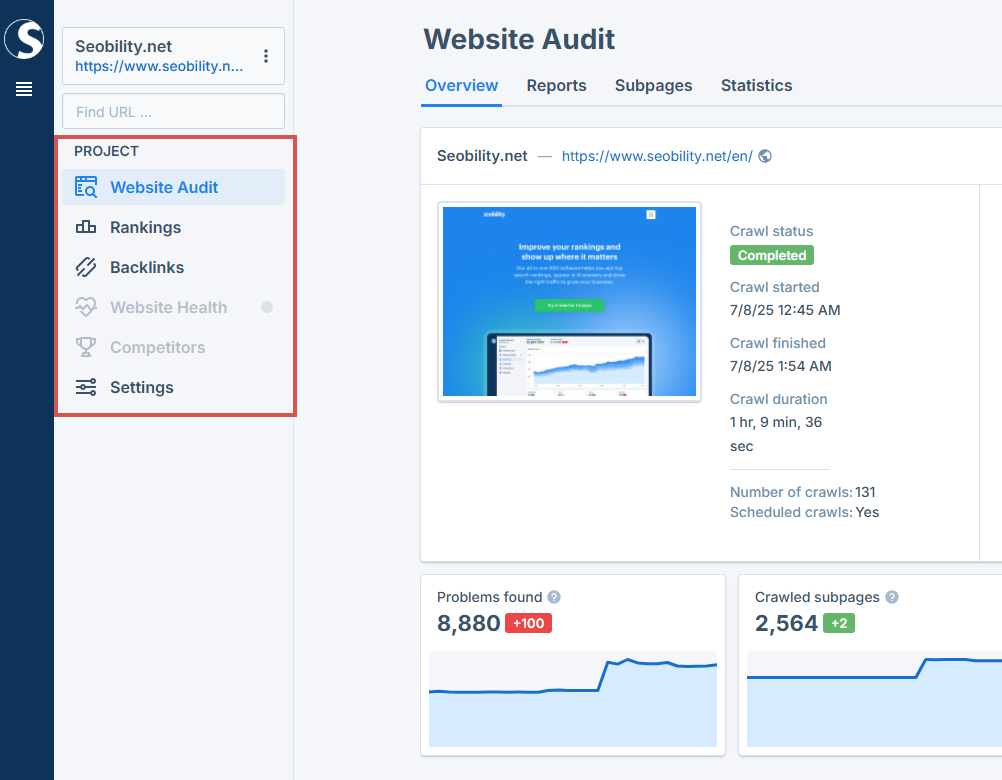Switch to the Reports tab
Screen dimensions: 1002x780
(556, 85)
